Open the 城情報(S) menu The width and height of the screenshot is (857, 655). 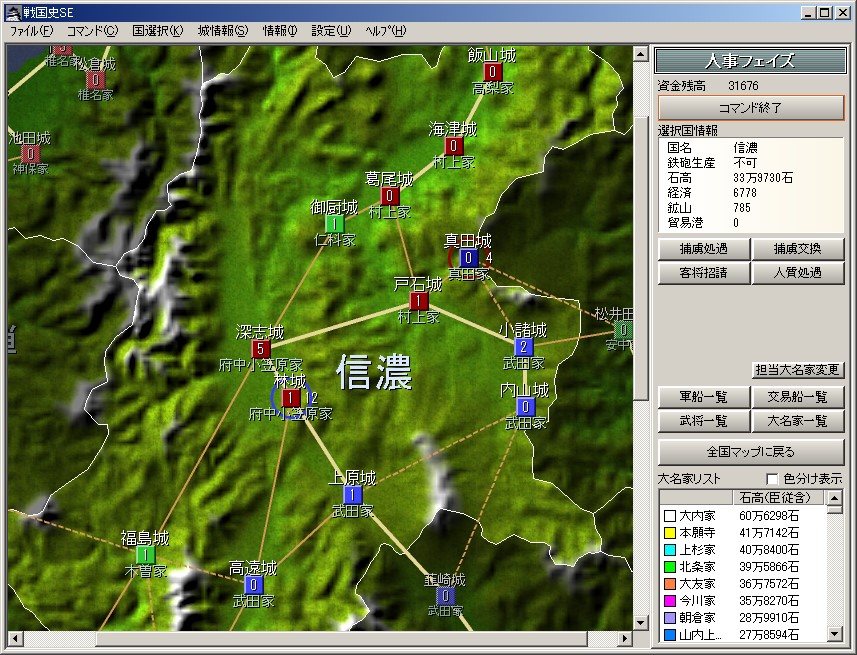[x=222, y=31]
